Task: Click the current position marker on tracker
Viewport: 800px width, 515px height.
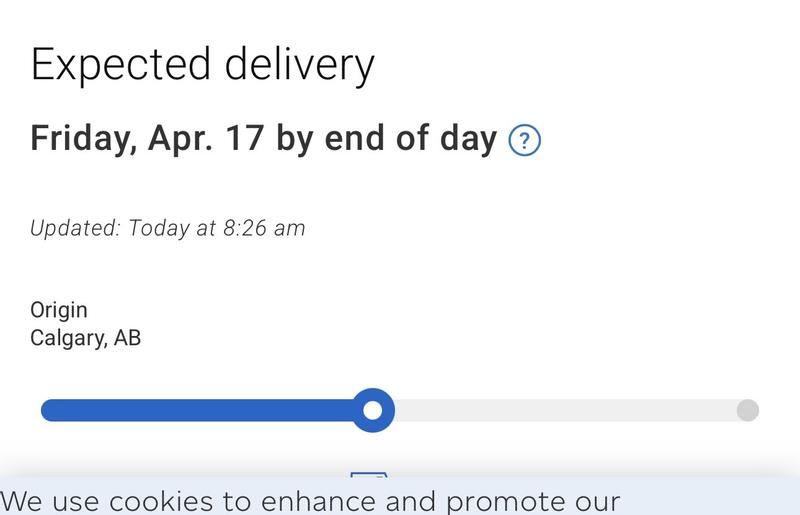Action: pyautogui.click(x=373, y=410)
